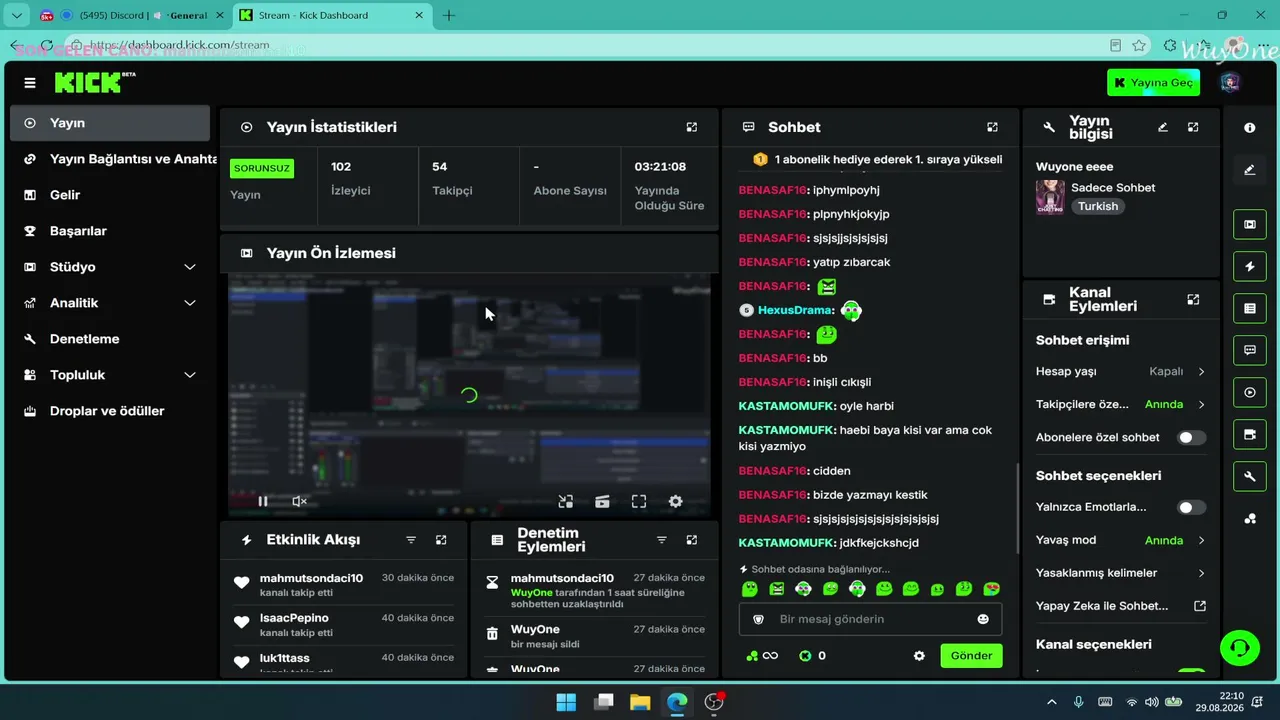
Task: Go to Gelir in the sidebar
Action: (x=110, y=195)
